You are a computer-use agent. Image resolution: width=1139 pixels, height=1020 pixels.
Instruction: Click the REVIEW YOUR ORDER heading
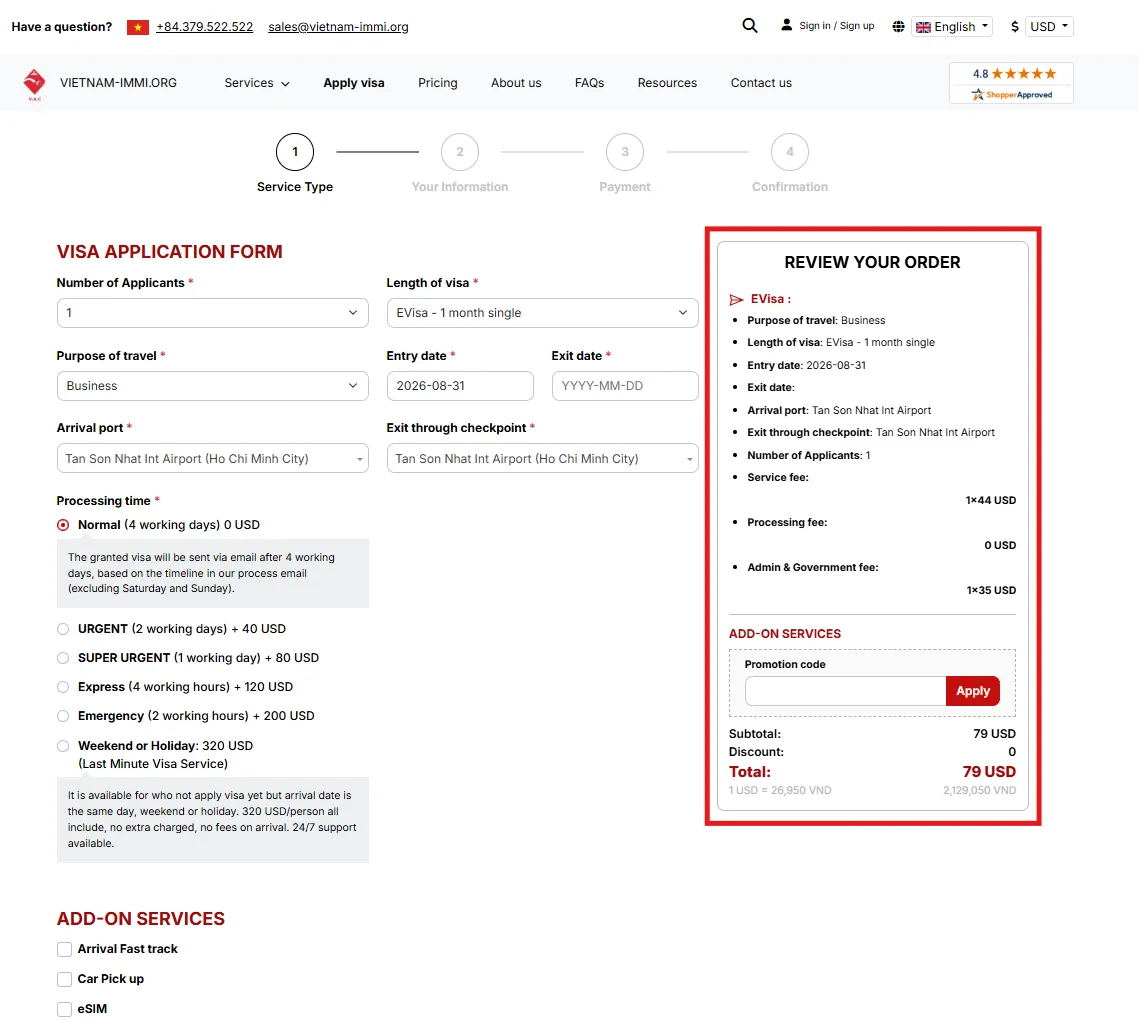872,262
